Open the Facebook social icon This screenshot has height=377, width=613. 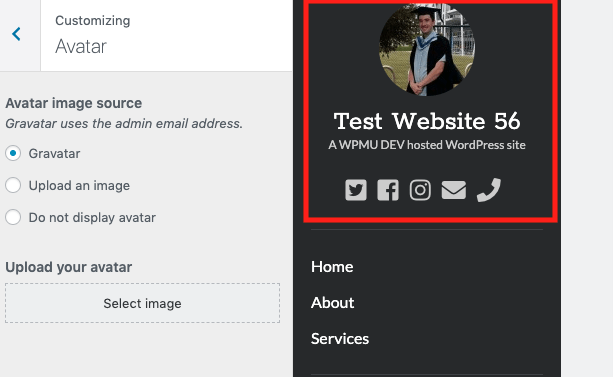(x=388, y=190)
